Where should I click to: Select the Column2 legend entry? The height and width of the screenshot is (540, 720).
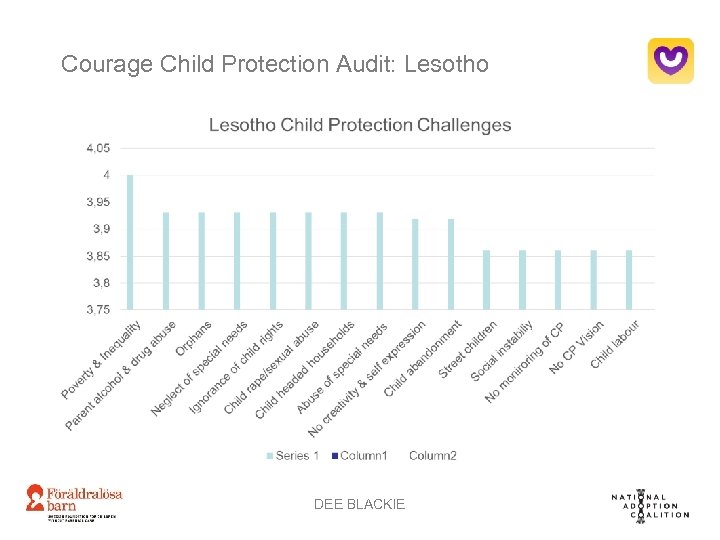[432, 456]
